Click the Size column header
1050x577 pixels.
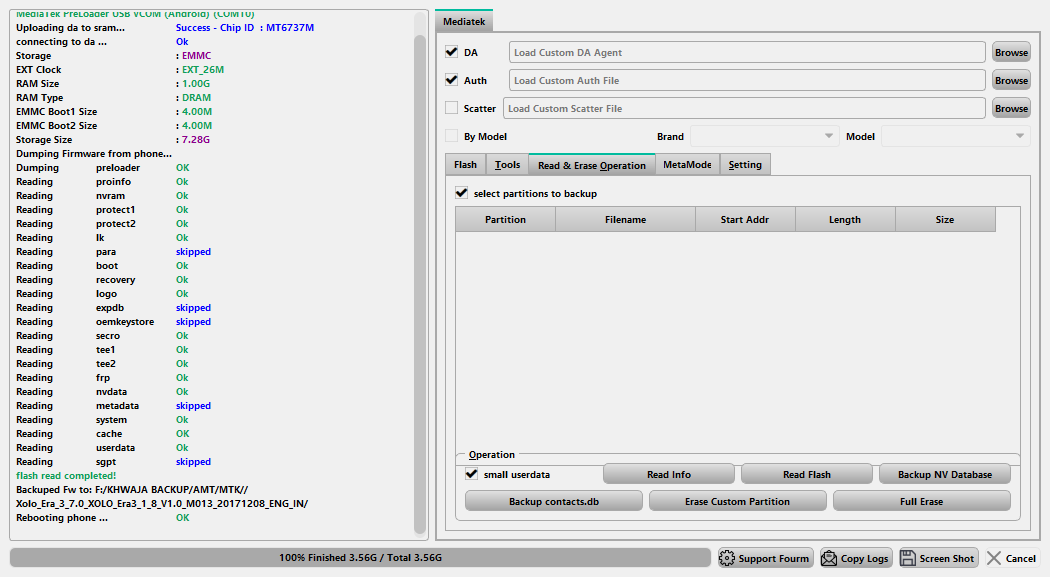coord(945,220)
